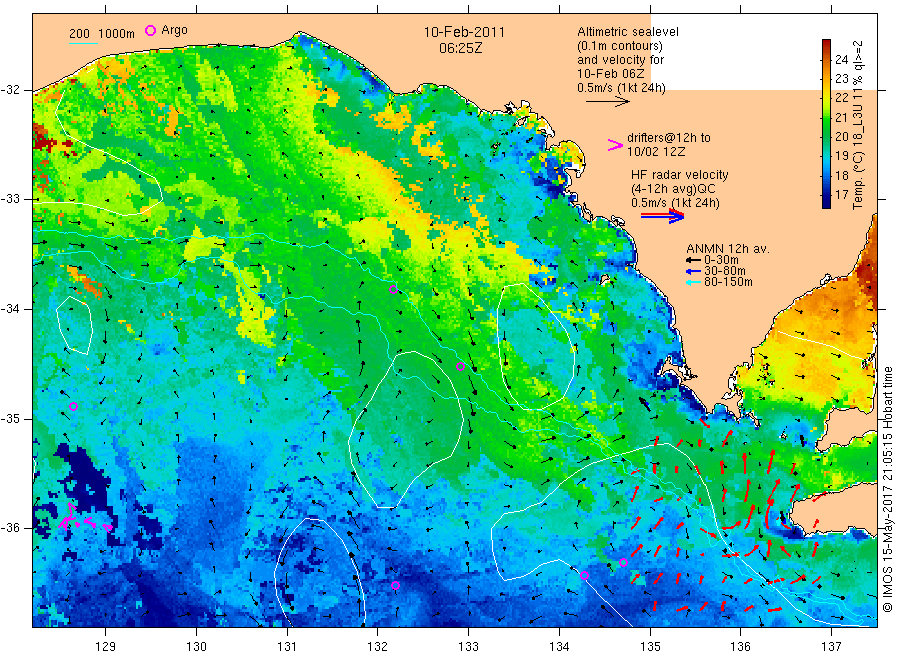Click the longitude axis label '133'
The height and width of the screenshot is (660, 900).
tap(468, 647)
